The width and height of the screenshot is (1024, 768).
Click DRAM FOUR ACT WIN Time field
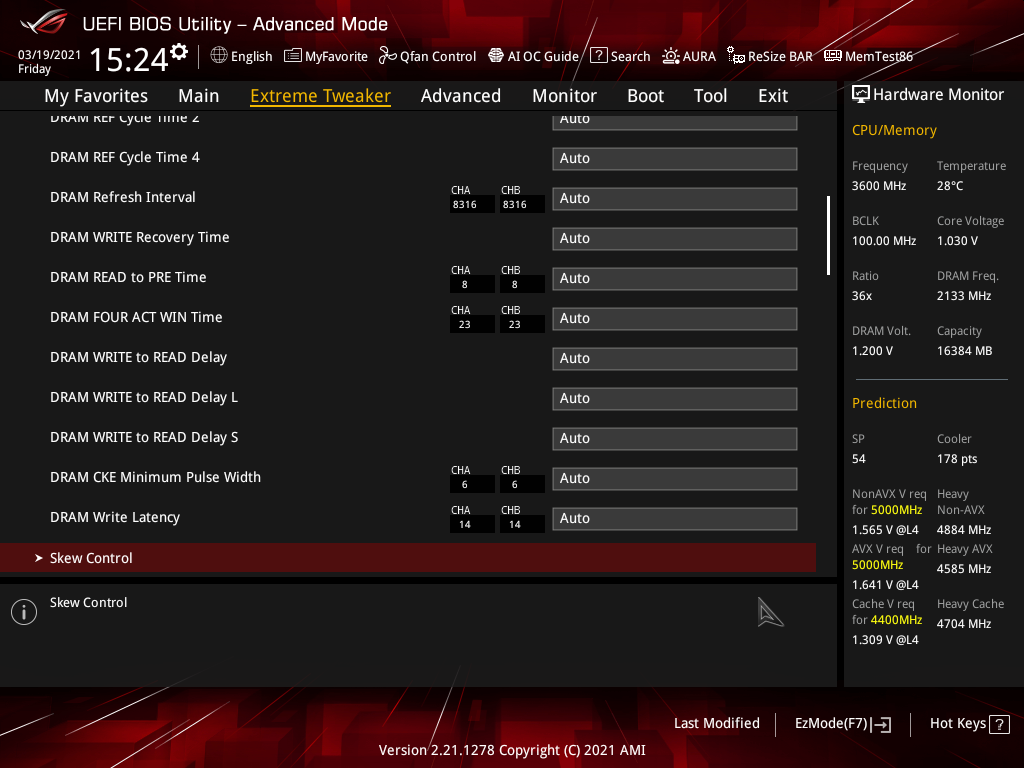(x=675, y=319)
